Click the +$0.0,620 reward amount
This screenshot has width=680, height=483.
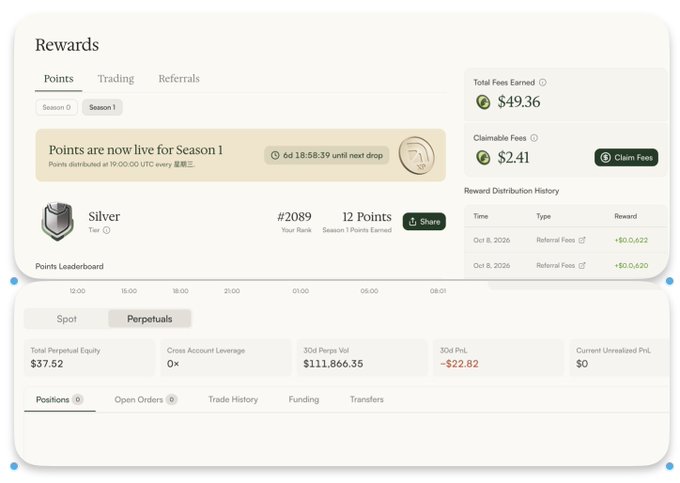tap(631, 265)
